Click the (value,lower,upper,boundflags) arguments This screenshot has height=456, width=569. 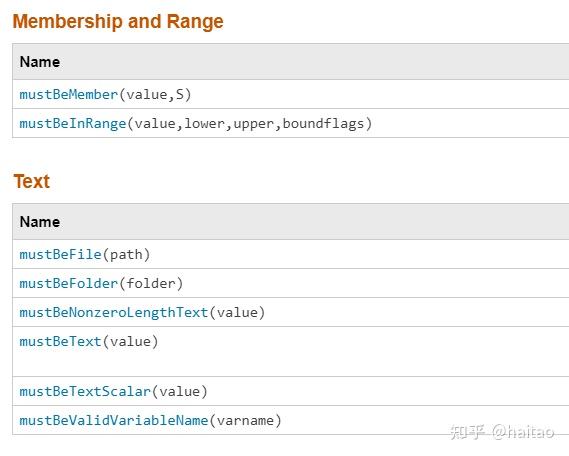250,124
